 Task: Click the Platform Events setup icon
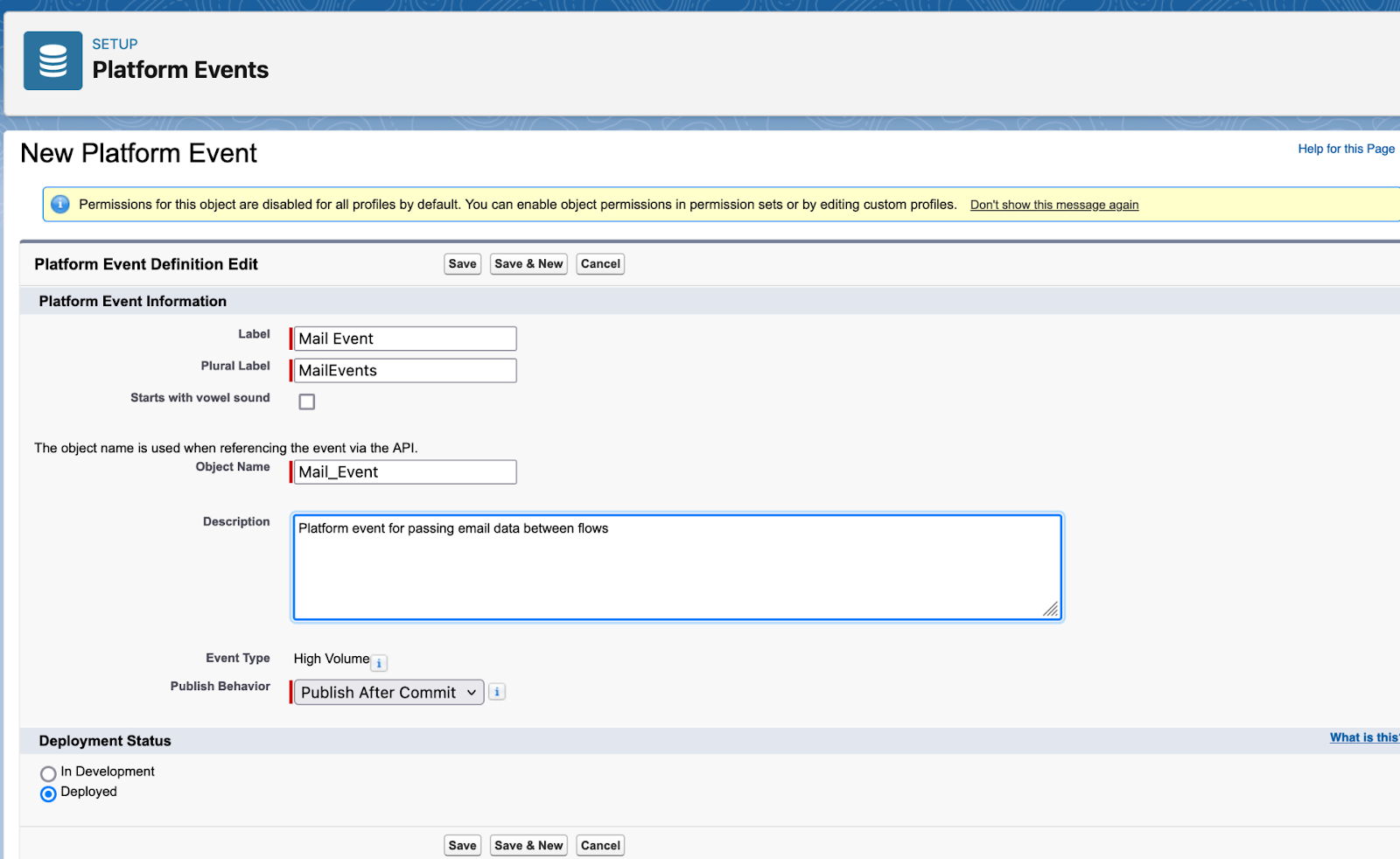[x=52, y=60]
